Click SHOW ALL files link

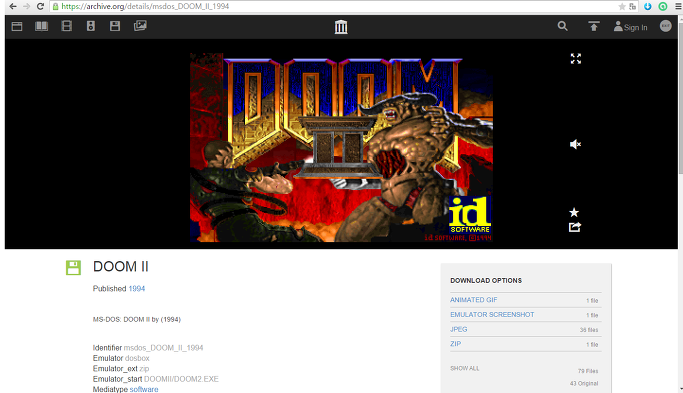(x=464, y=369)
